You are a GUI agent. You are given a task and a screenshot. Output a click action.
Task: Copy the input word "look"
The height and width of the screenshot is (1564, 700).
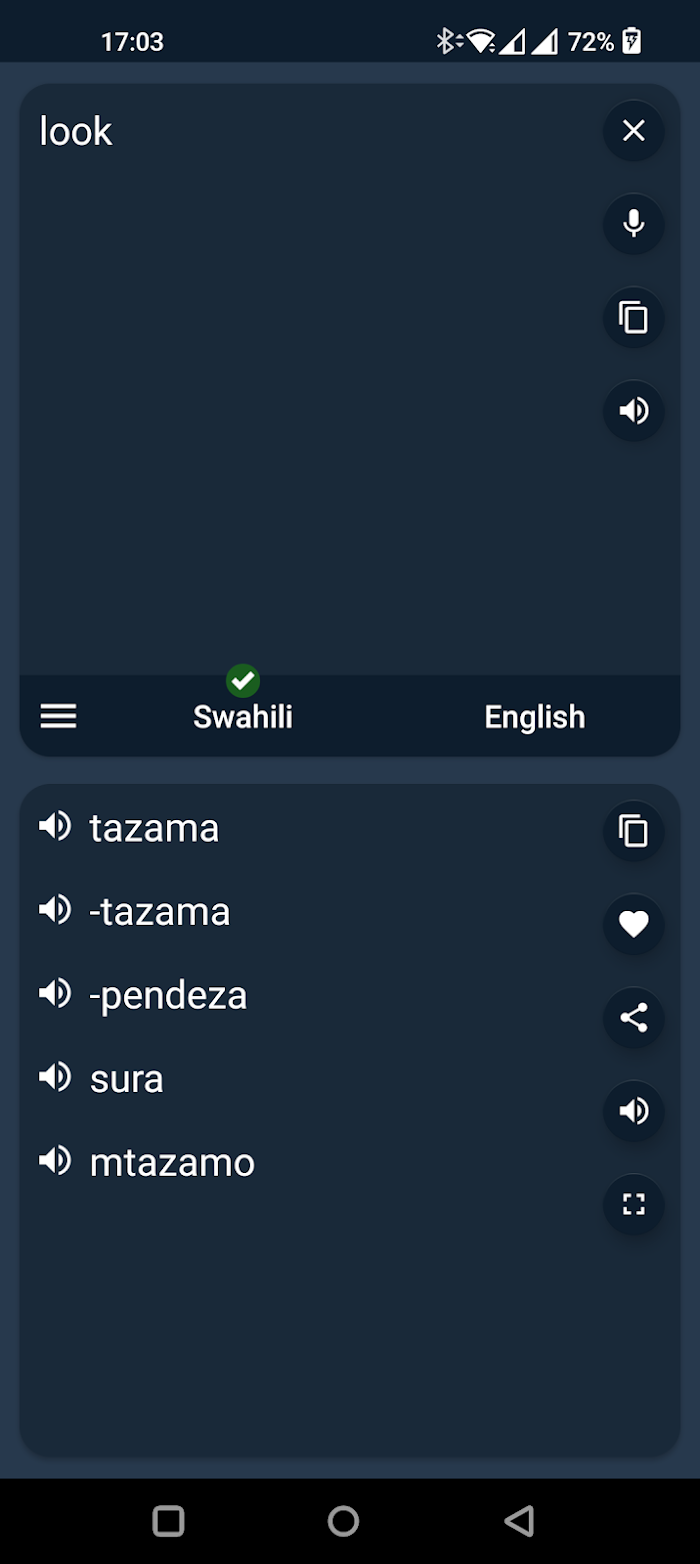click(634, 318)
